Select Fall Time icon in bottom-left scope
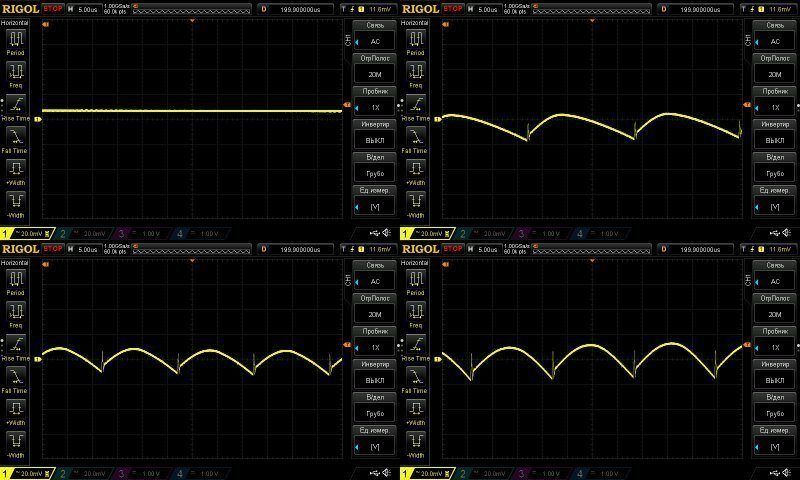Screen dimensions: 800x480 tap(16, 376)
